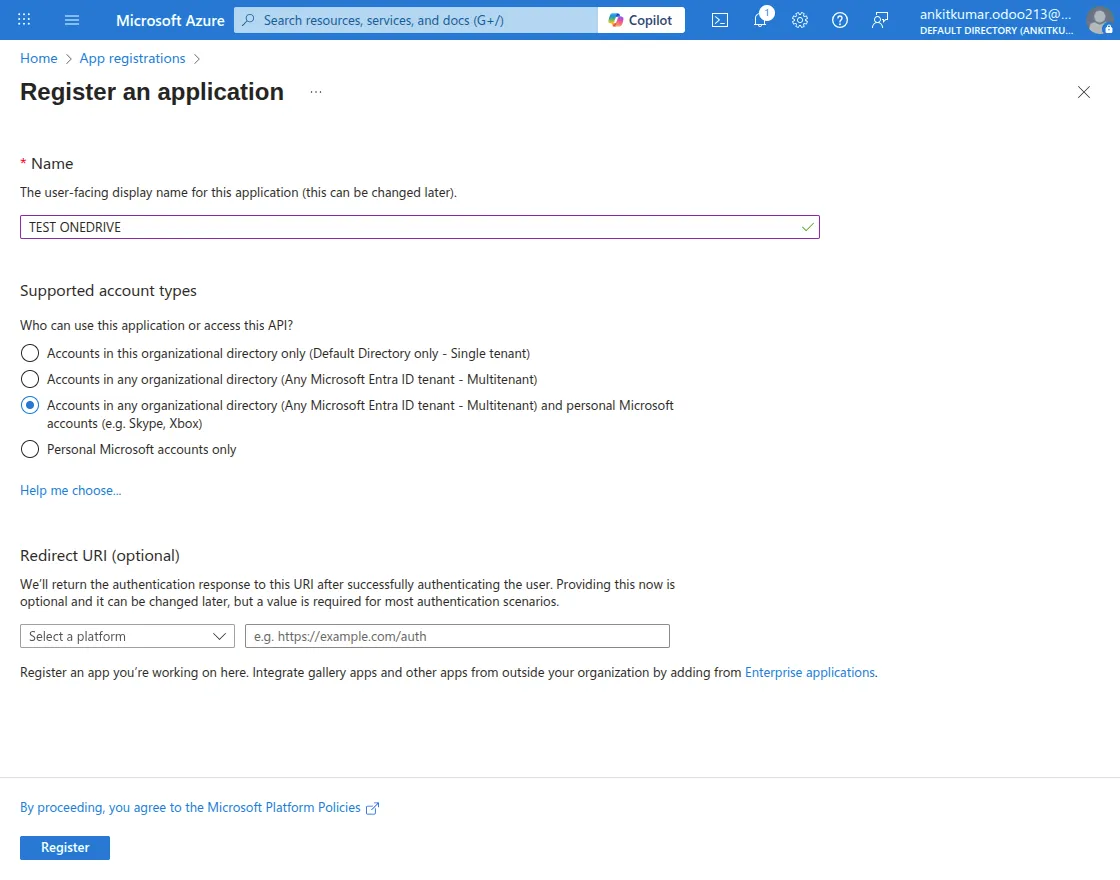Open the Help me choose link
The height and width of the screenshot is (880, 1120).
tap(70, 490)
